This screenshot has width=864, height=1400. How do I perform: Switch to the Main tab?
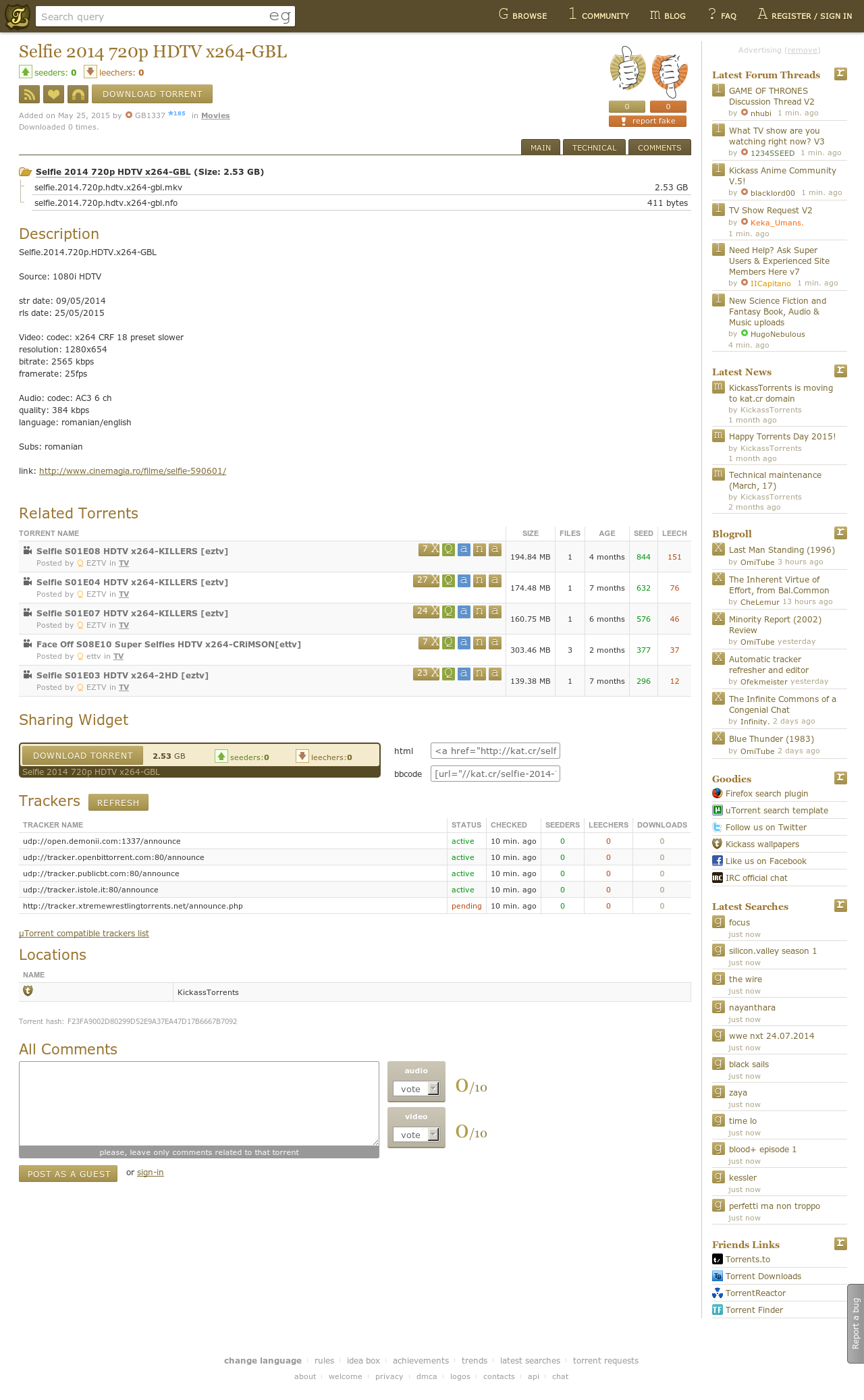(541, 147)
